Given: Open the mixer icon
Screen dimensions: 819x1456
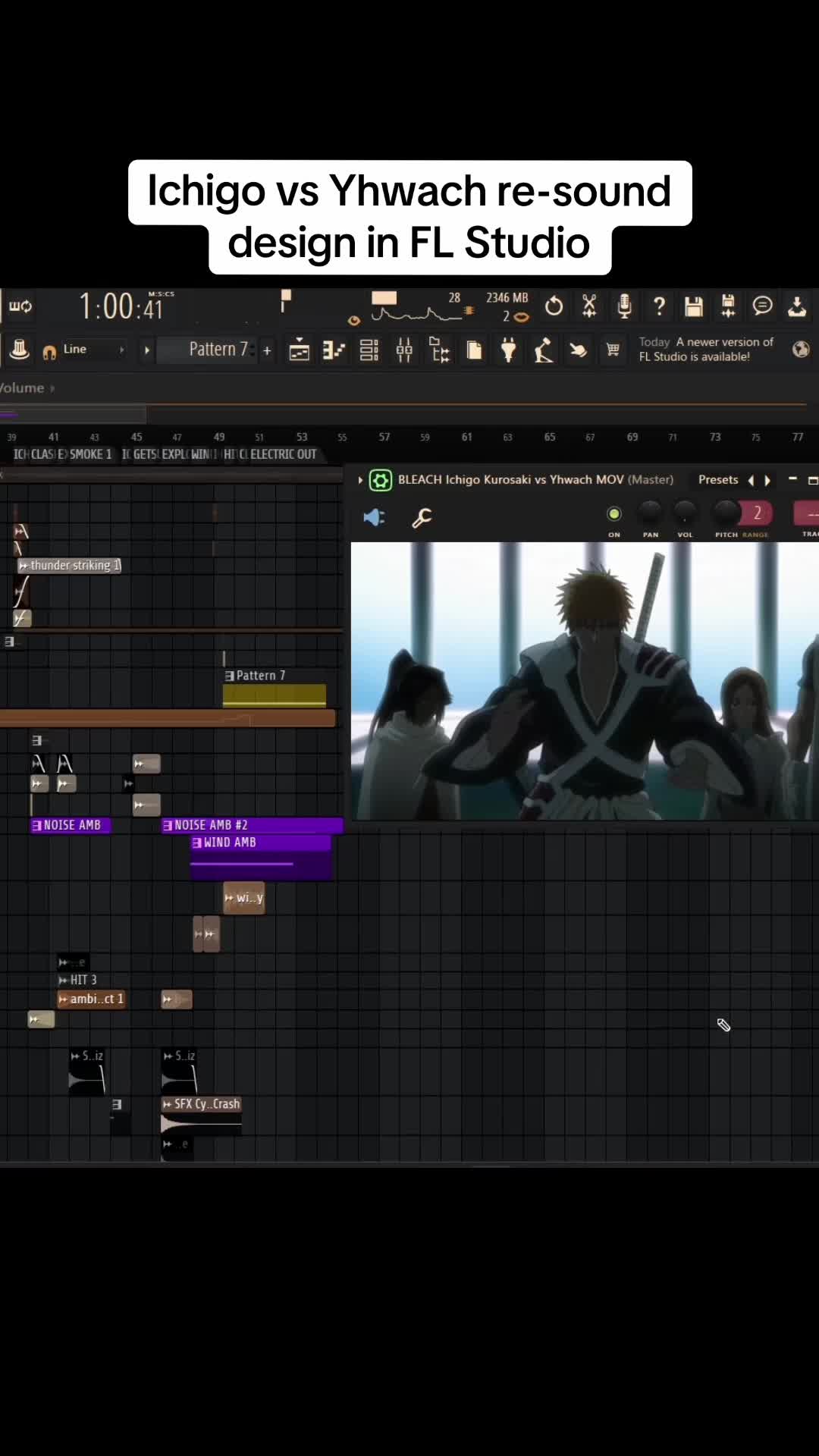Looking at the screenshot, I should tap(404, 350).
